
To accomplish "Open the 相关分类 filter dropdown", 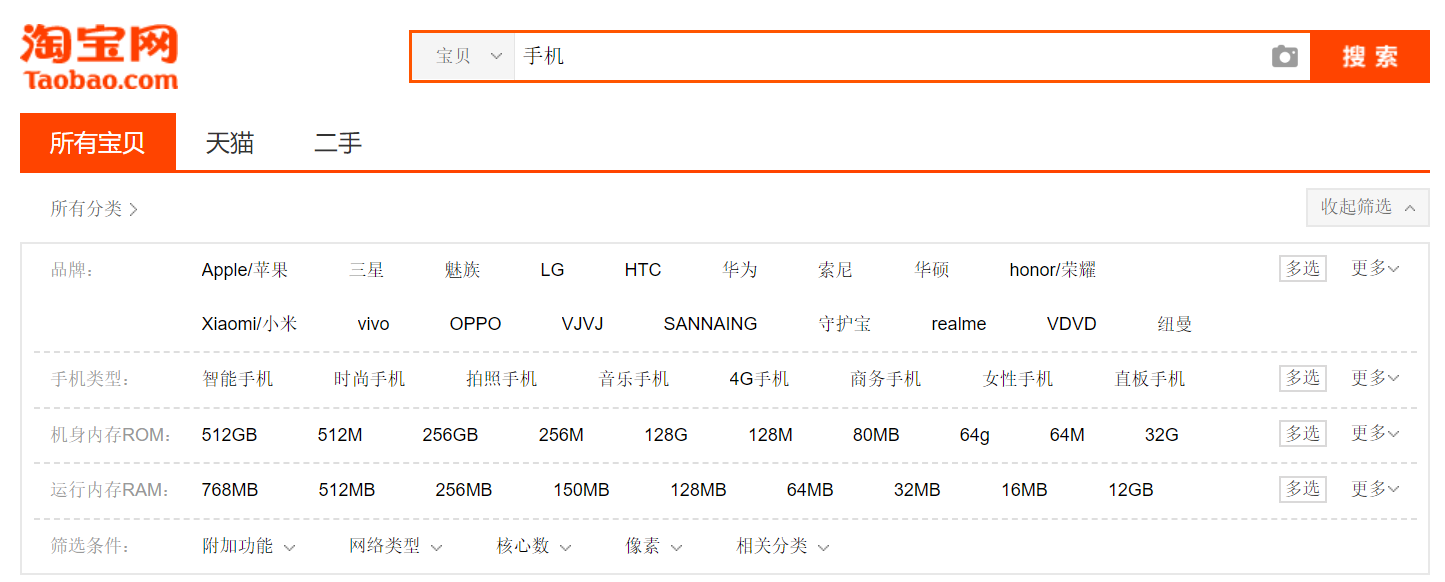I will (783, 546).
